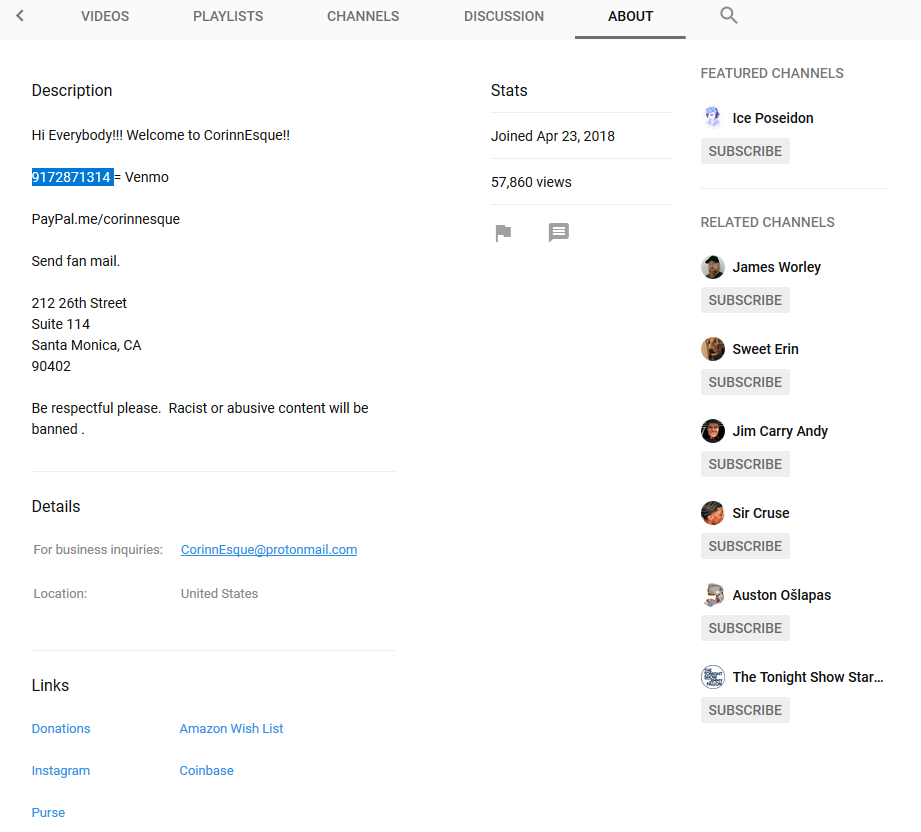Switch to the Channels tab

pos(363,16)
